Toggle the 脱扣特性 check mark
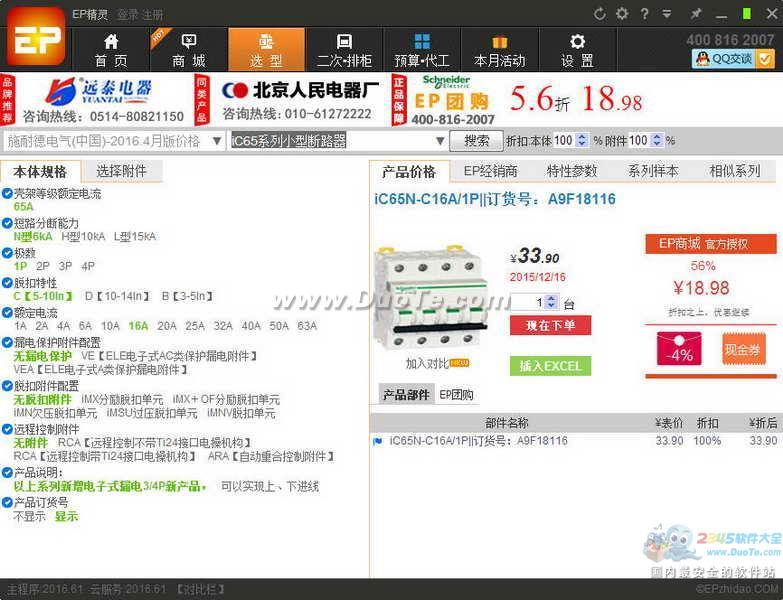Viewport: 783px width, 600px height. (7, 283)
